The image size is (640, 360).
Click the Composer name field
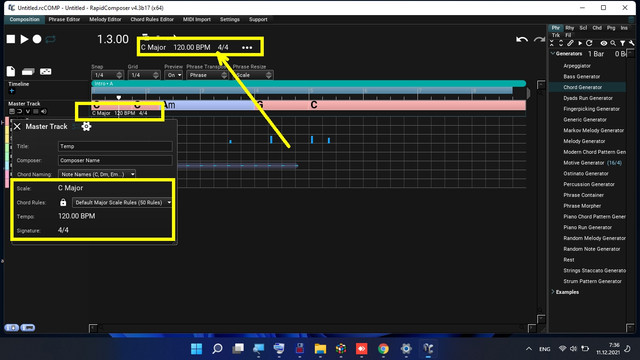tap(115, 160)
